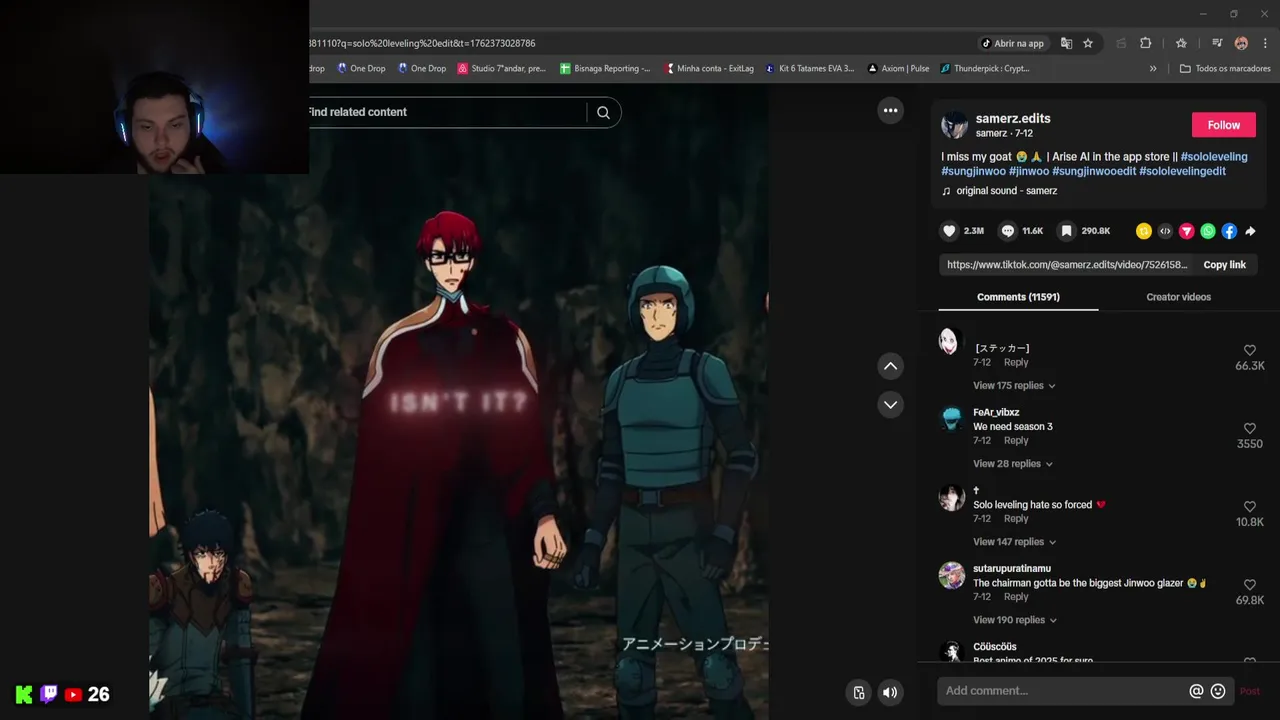Expand View 28 replies
Viewport: 1280px width, 720px height.
click(1012, 464)
